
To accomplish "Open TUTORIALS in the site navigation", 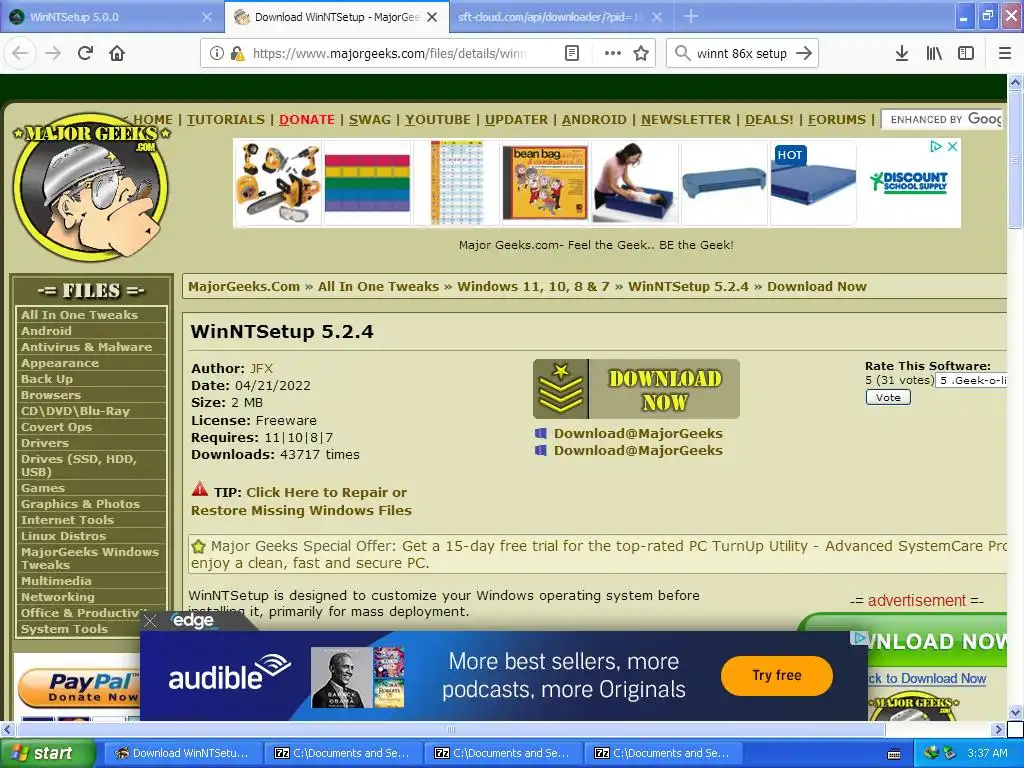I will pos(226,120).
